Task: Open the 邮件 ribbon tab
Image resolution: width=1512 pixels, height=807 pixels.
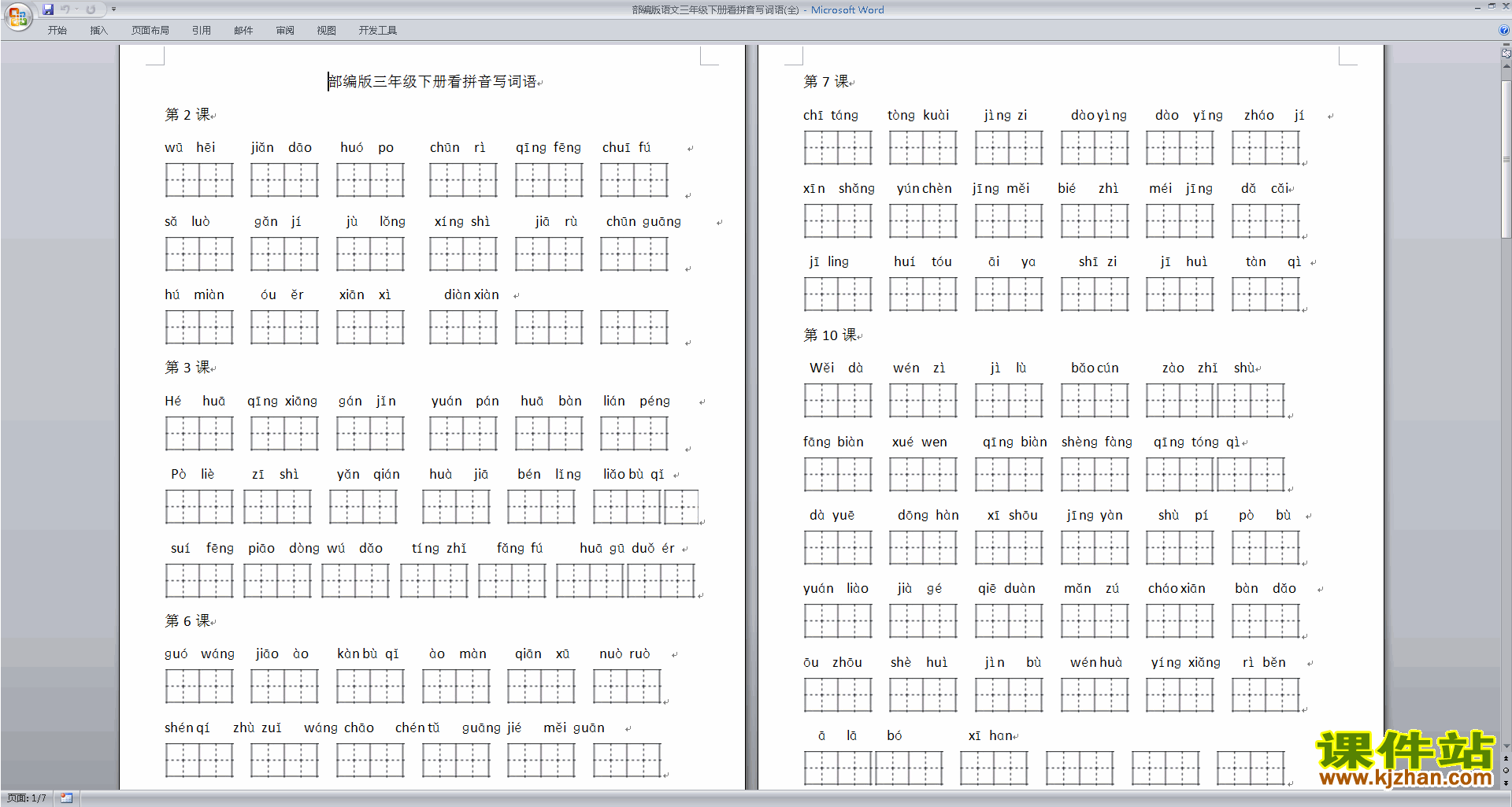Action: click(243, 31)
